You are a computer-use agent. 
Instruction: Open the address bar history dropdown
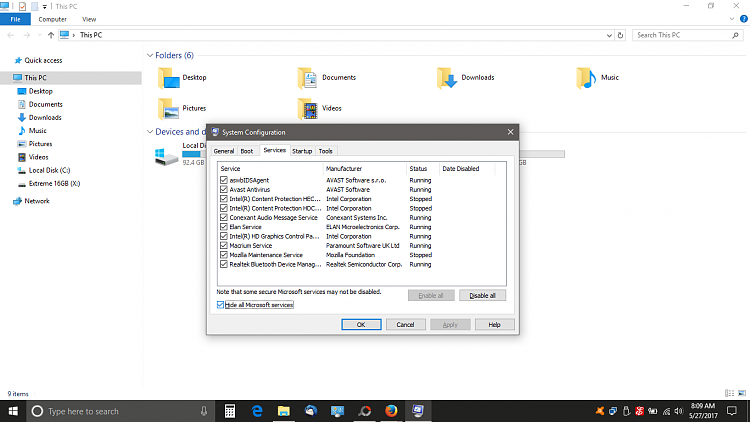[x=609, y=35]
